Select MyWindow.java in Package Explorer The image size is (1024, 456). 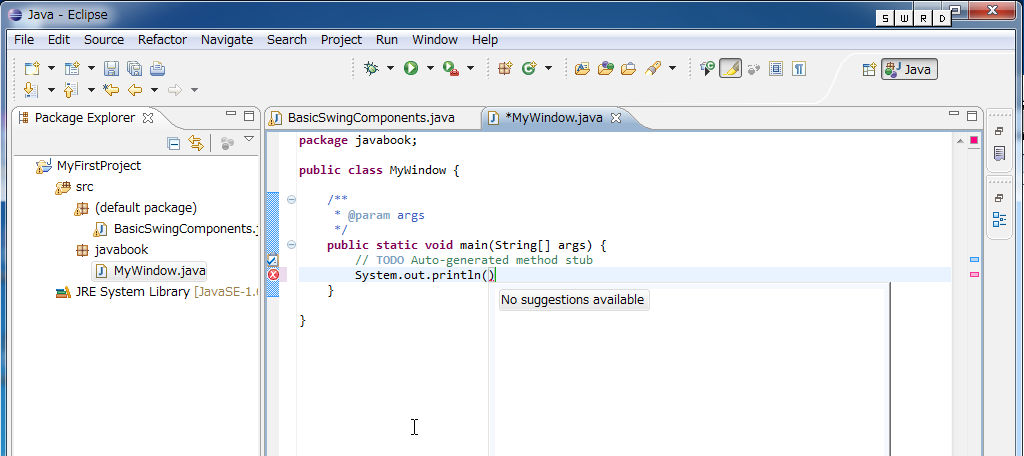click(x=159, y=270)
